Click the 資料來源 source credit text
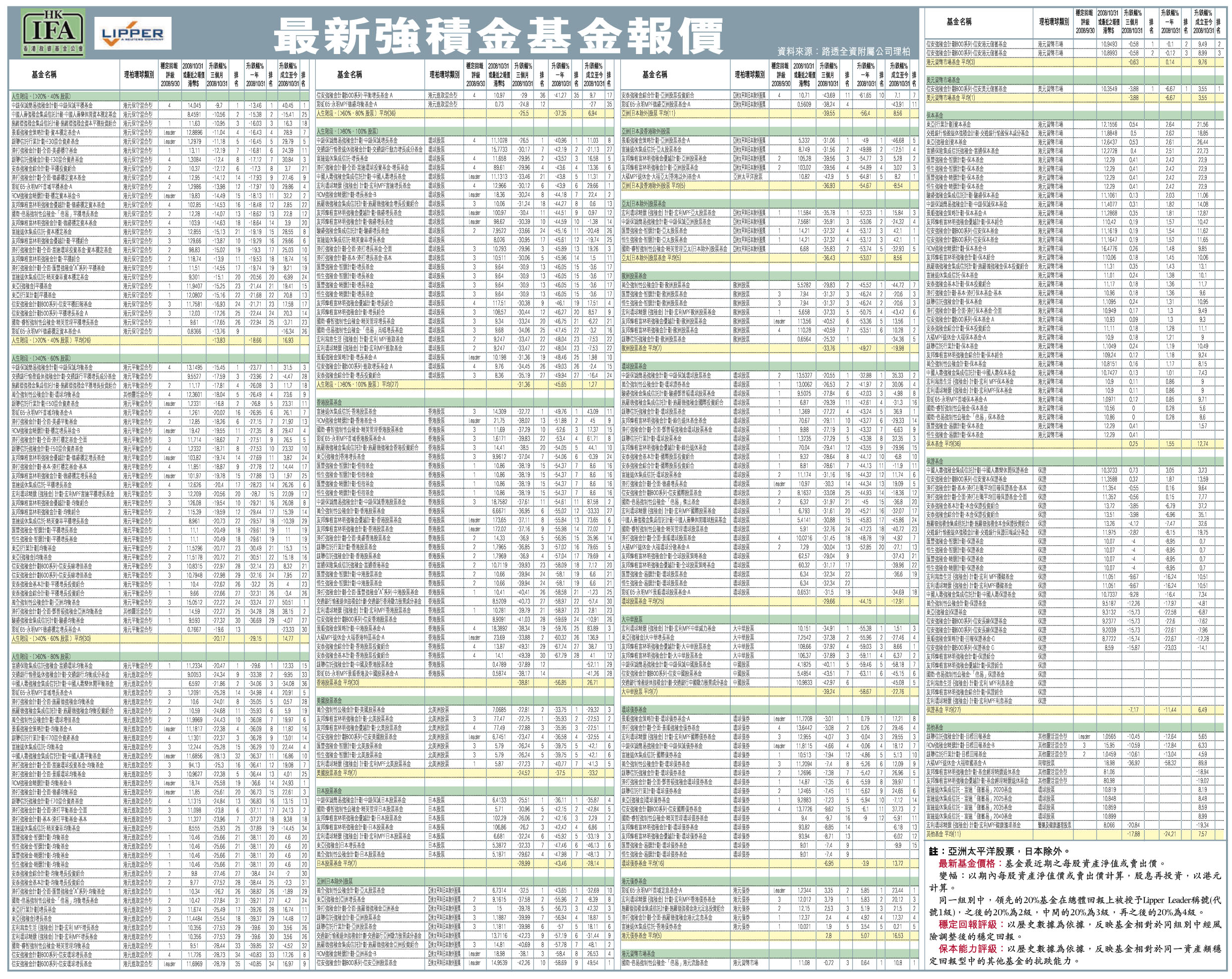Viewport: 1232px width, 979px height. 843,52
